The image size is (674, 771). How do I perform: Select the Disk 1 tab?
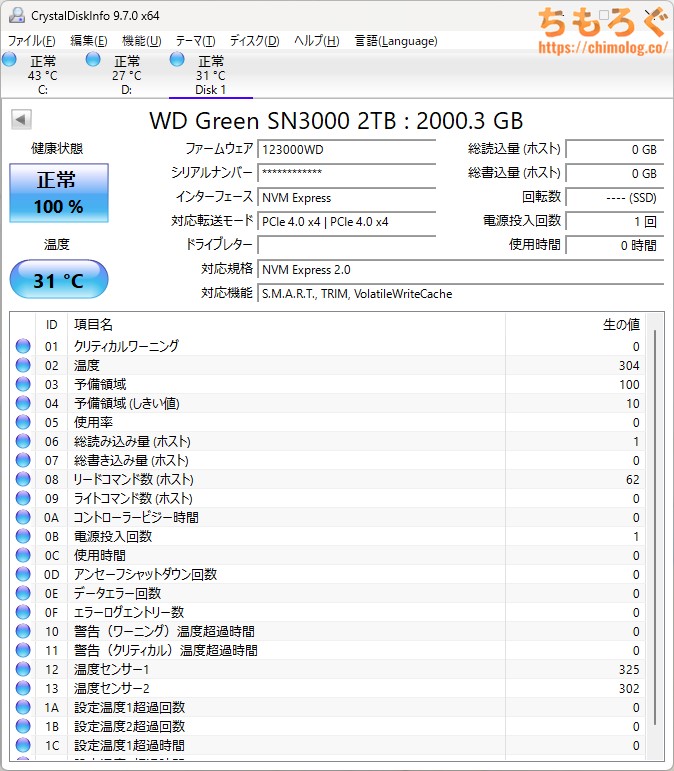(210, 75)
